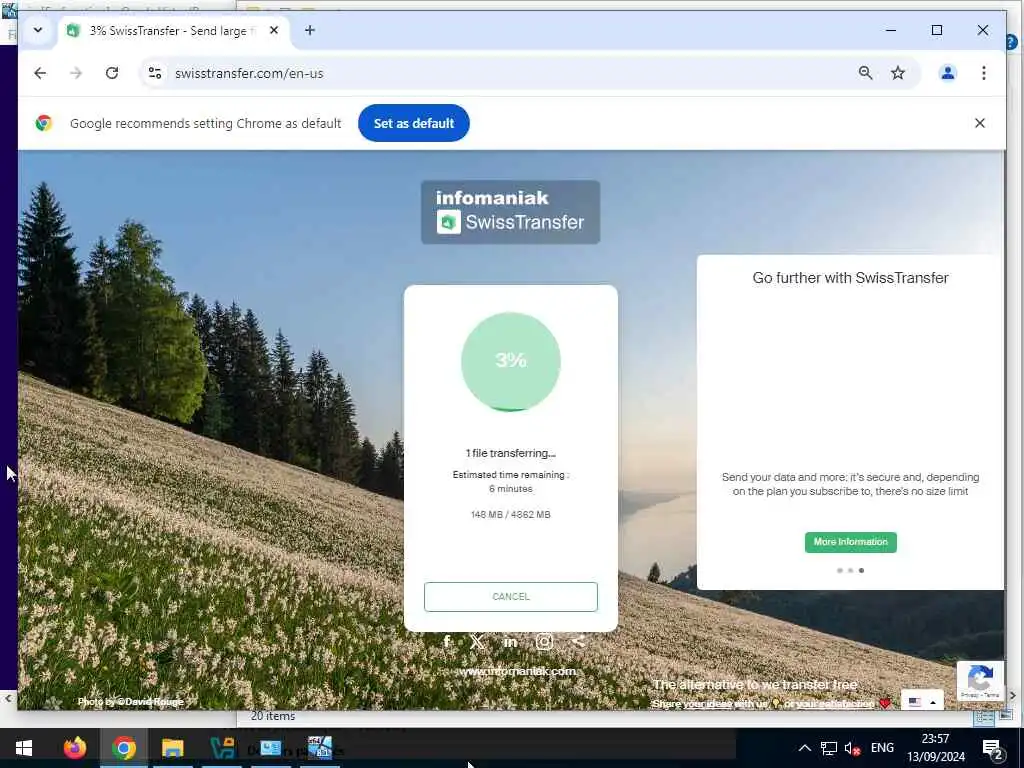The image size is (1024, 768).
Task: Open the Windows Start menu
Action: [x=24, y=748]
